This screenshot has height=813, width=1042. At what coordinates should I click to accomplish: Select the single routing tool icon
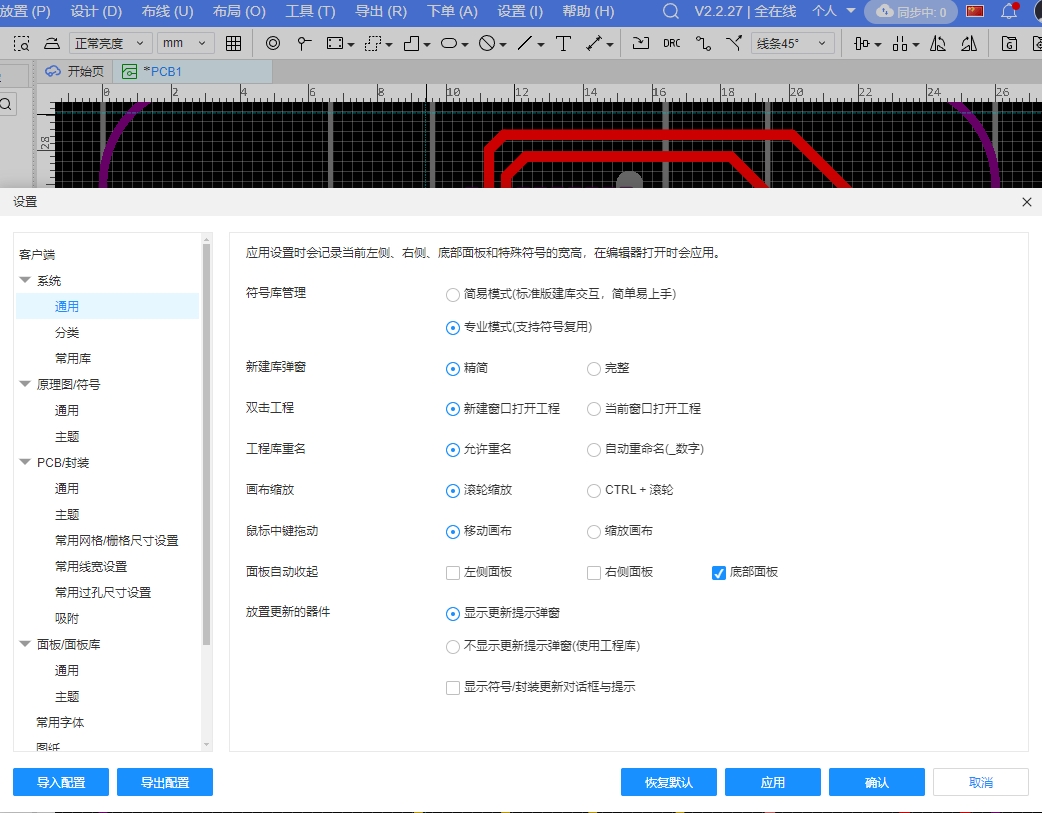pyautogui.click(x=703, y=44)
